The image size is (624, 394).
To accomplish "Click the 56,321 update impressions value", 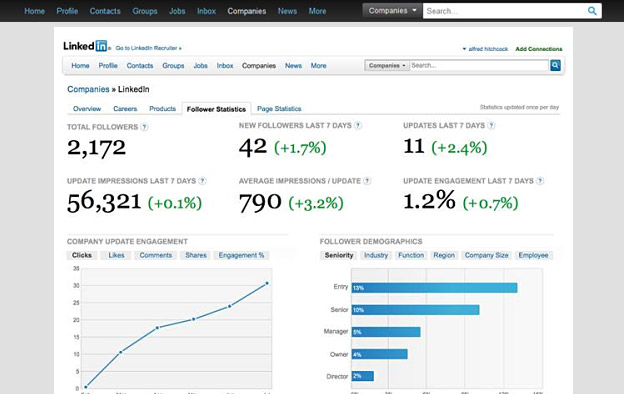I will click(104, 202).
